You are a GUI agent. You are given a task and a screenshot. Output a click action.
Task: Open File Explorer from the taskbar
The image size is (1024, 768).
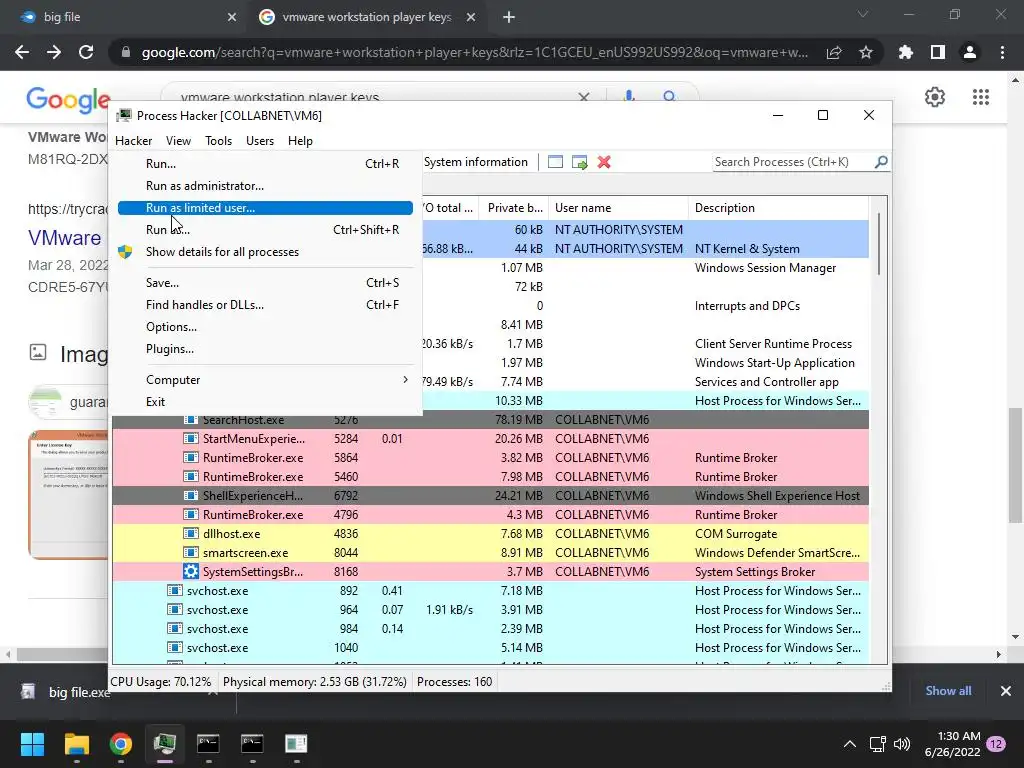(x=76, y=744)
